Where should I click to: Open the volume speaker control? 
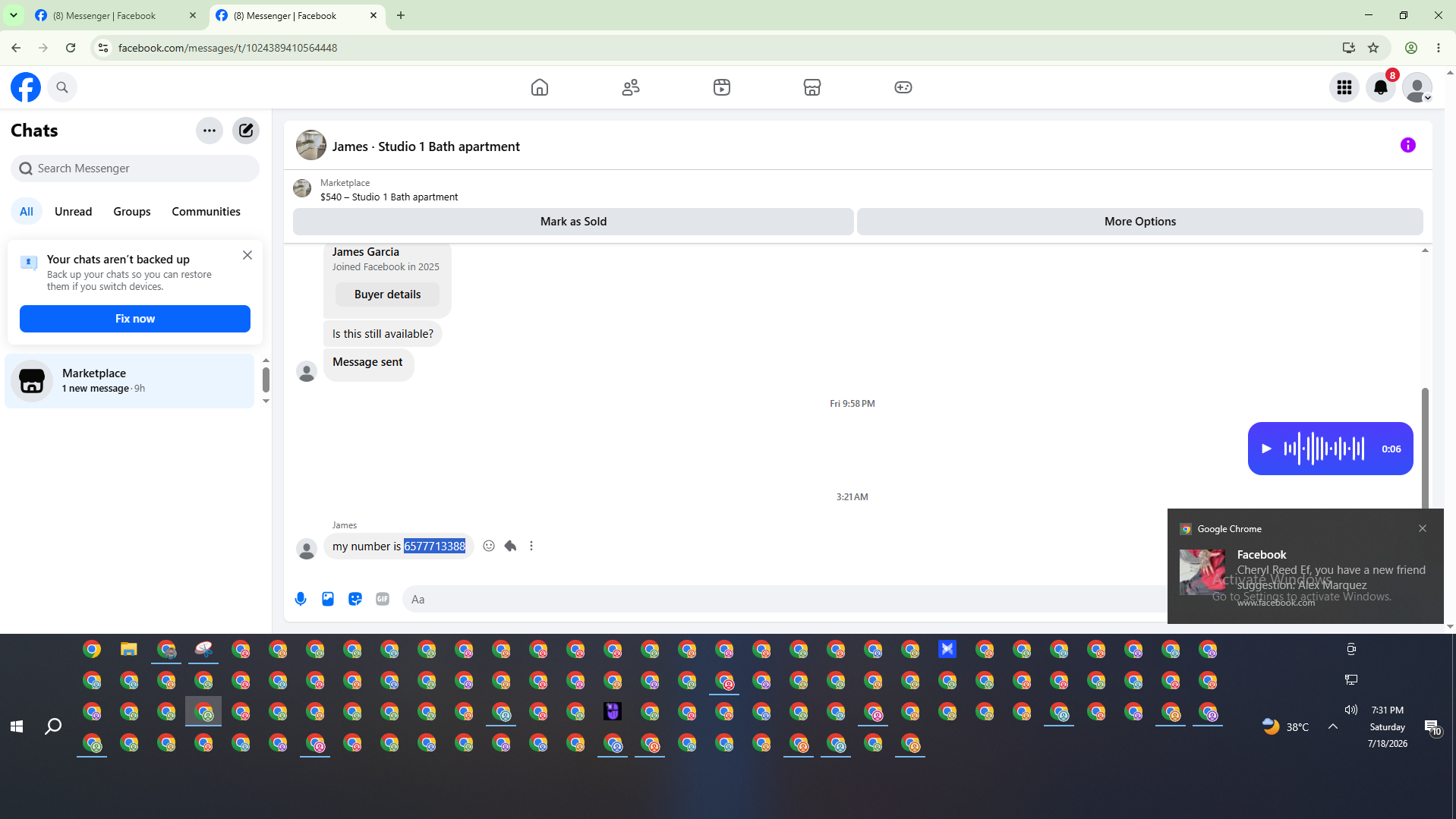[1351, 710]
